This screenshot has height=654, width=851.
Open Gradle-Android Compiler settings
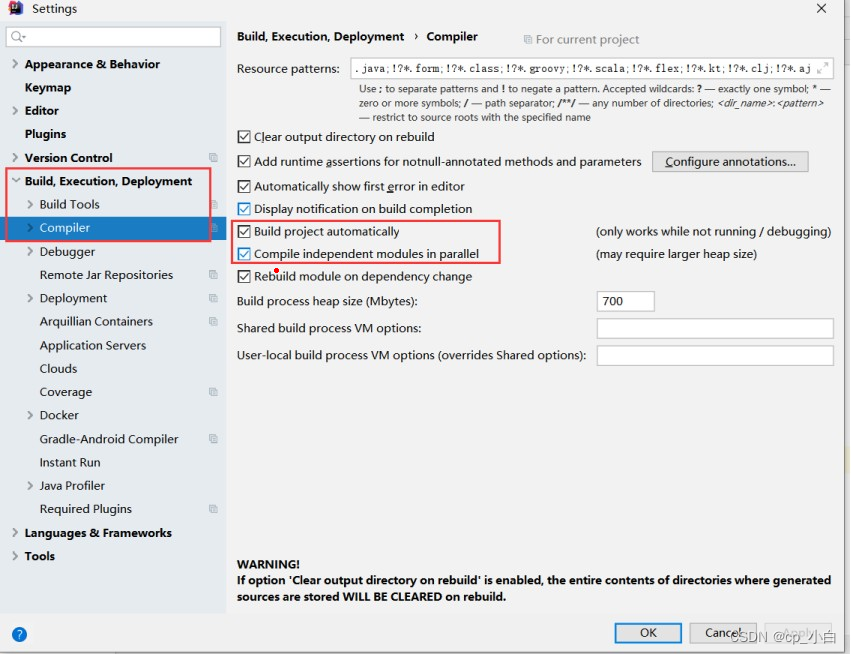click(x=109, y=439)
